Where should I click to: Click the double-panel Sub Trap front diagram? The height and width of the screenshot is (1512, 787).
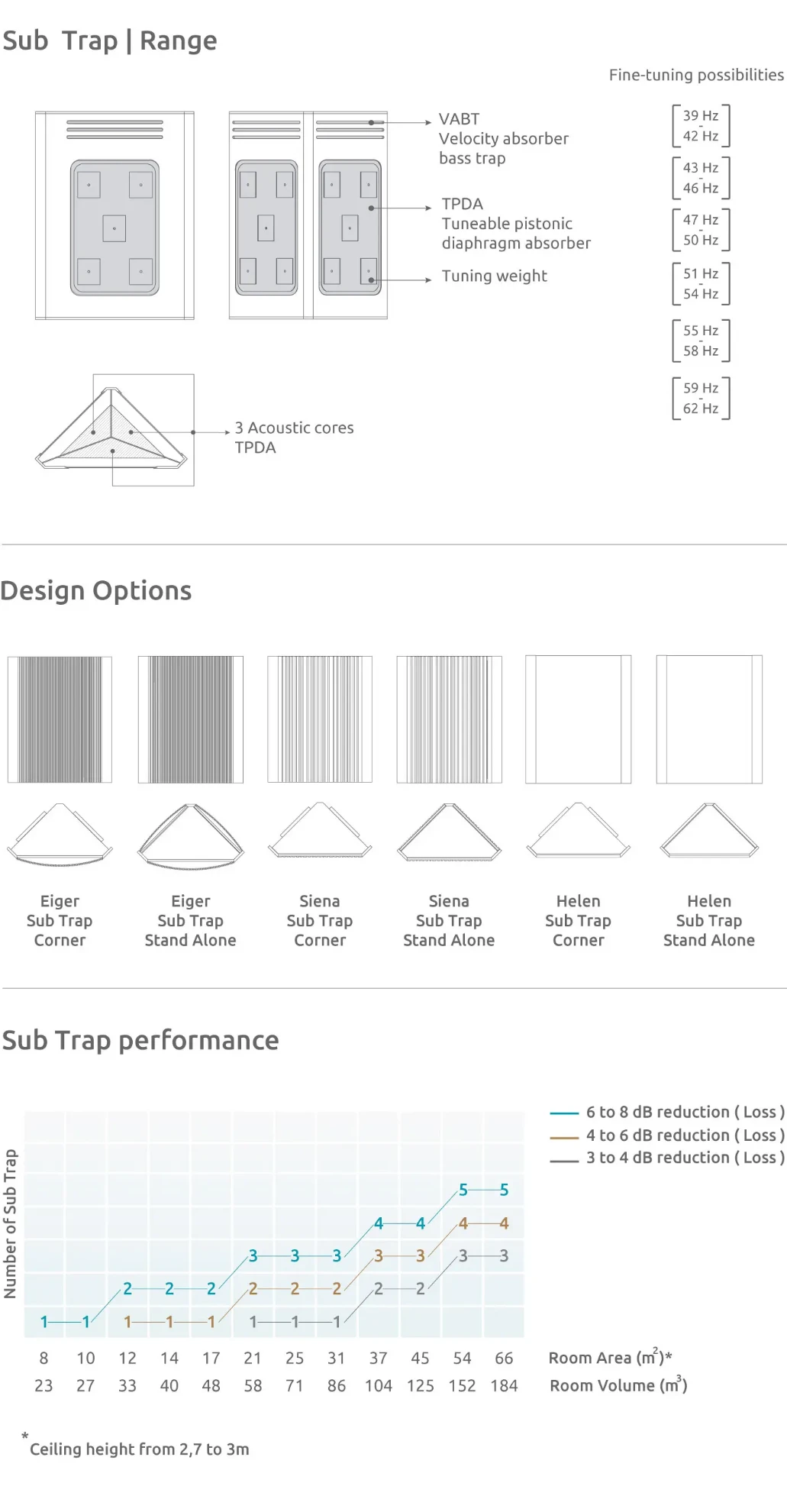click(308, 215)
